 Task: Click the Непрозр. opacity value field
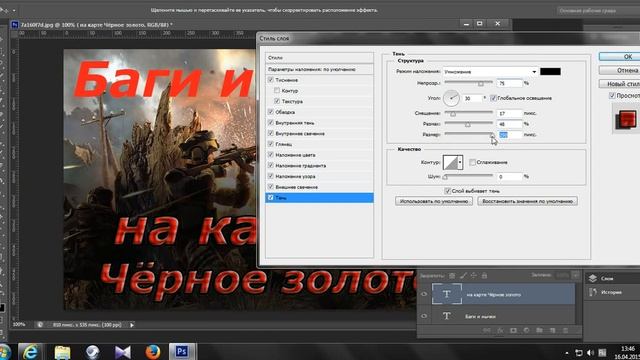[x=509, y=83]
